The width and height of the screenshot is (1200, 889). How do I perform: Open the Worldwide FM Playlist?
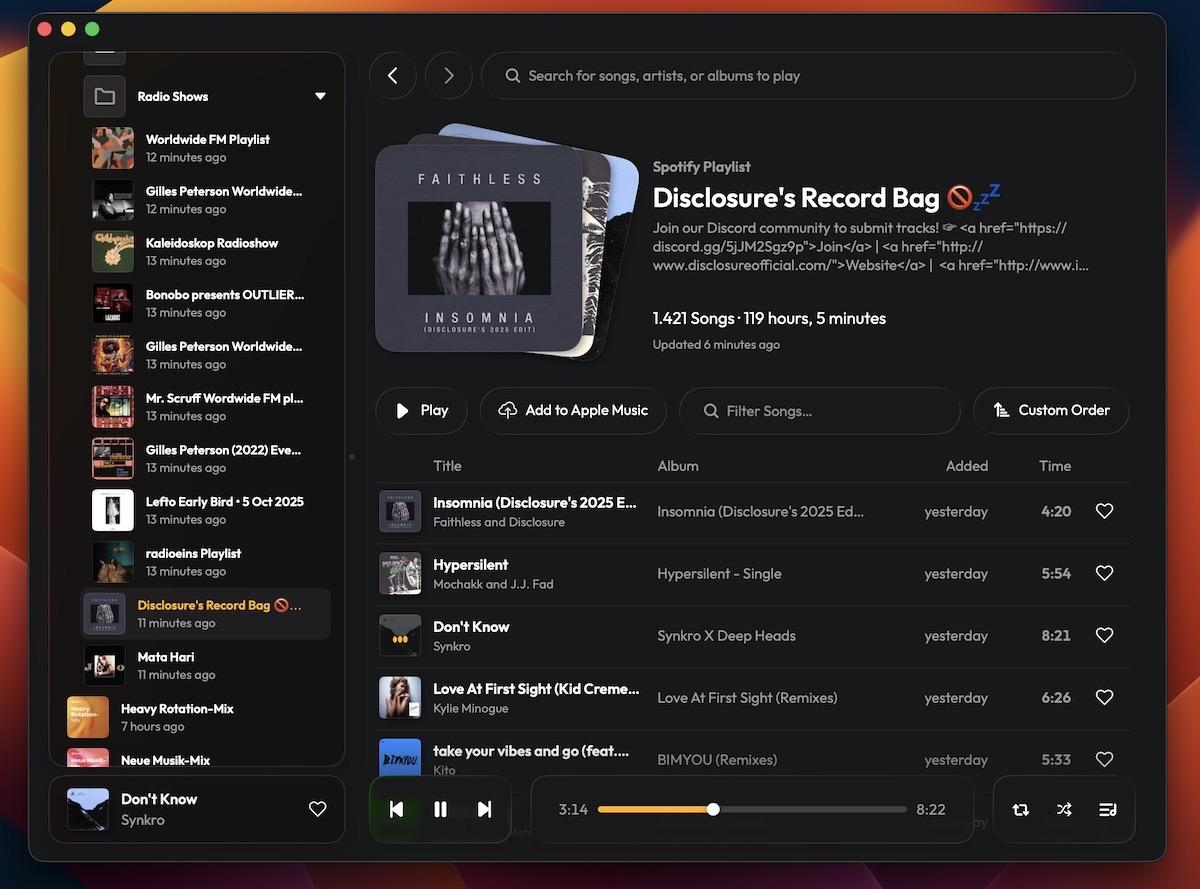click(205, 148)
